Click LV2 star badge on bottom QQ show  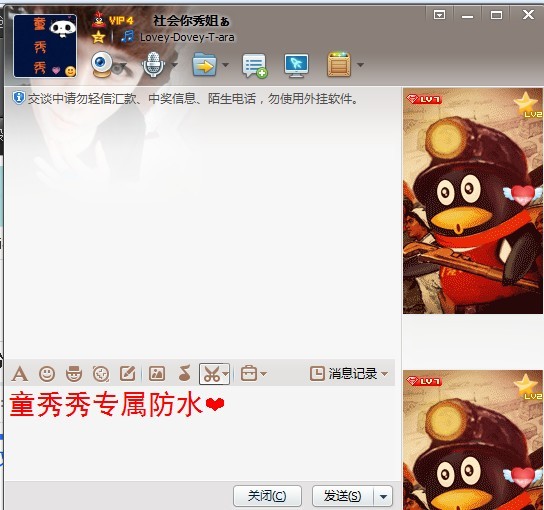pyautogui.click(x=528, y=387)
